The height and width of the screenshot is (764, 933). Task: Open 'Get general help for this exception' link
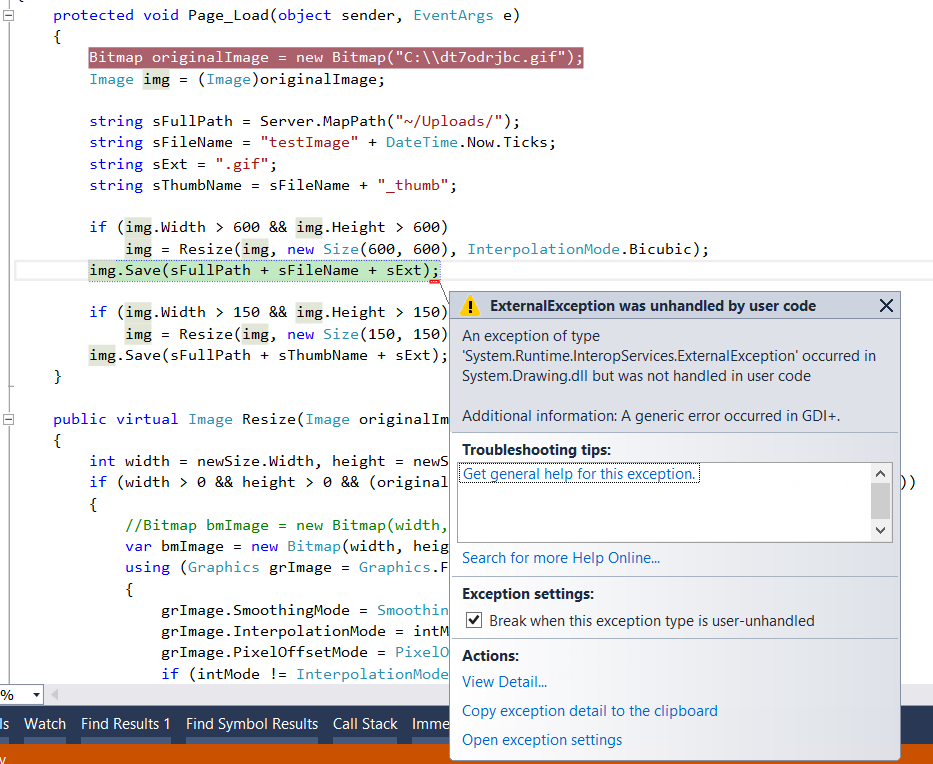(579, 474)
